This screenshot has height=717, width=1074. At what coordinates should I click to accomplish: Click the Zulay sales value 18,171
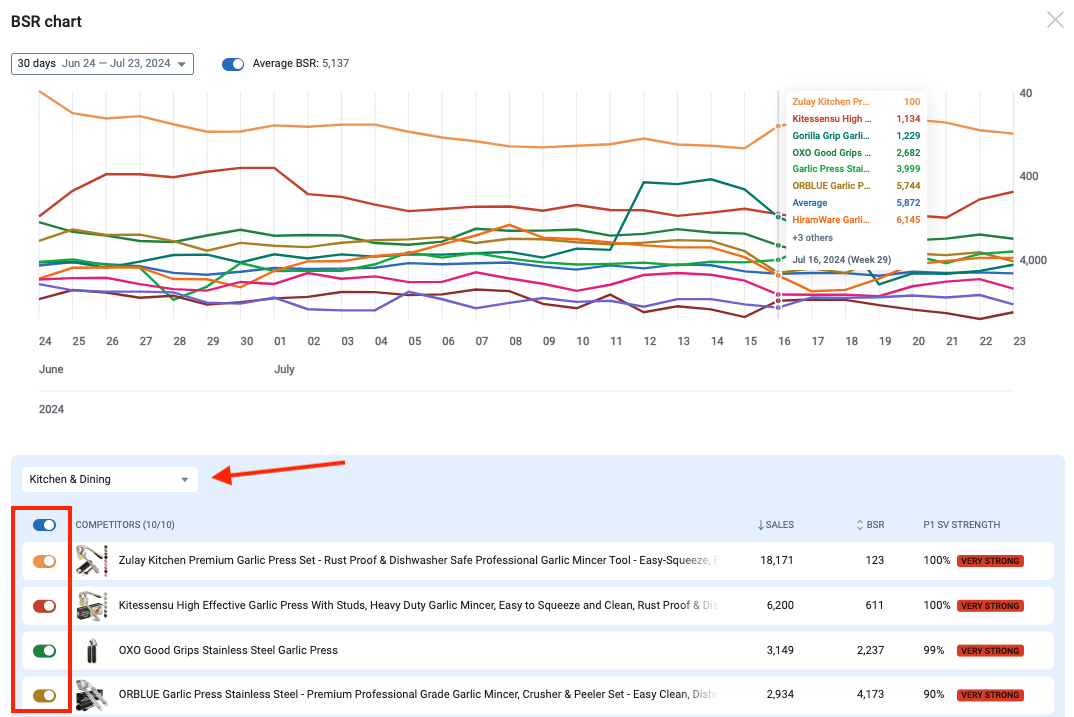click(777, 560)
